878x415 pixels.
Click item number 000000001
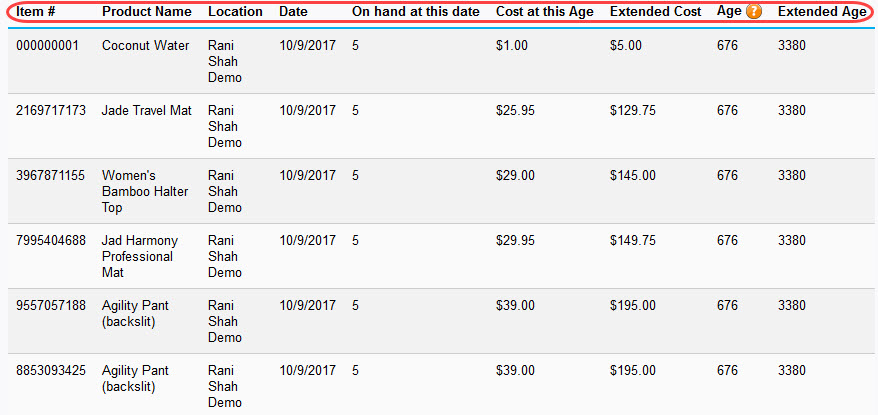46,46
